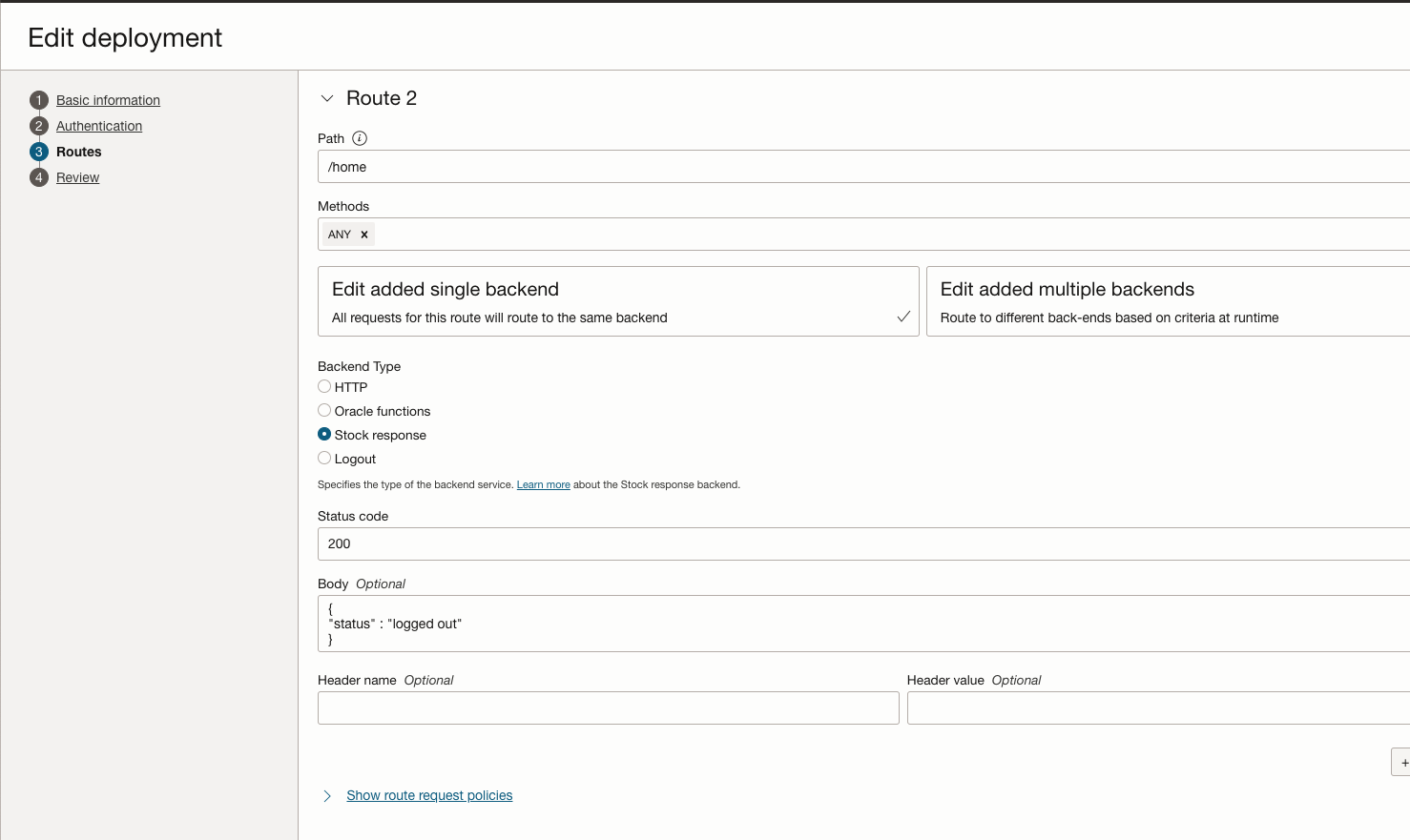Click step 4 circle icon
The height and width of the screenshot is (840, 1410).
[x=39, y=177]
